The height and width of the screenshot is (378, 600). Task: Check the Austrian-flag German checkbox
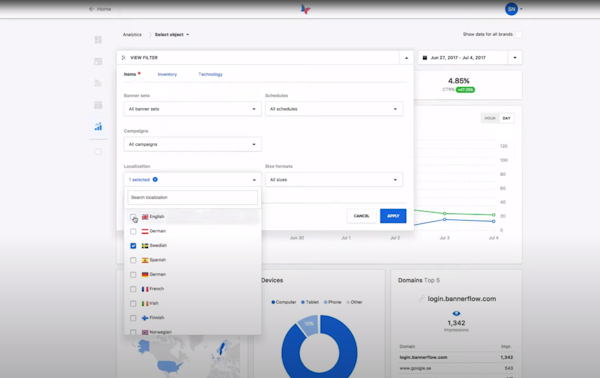[133, 231]
